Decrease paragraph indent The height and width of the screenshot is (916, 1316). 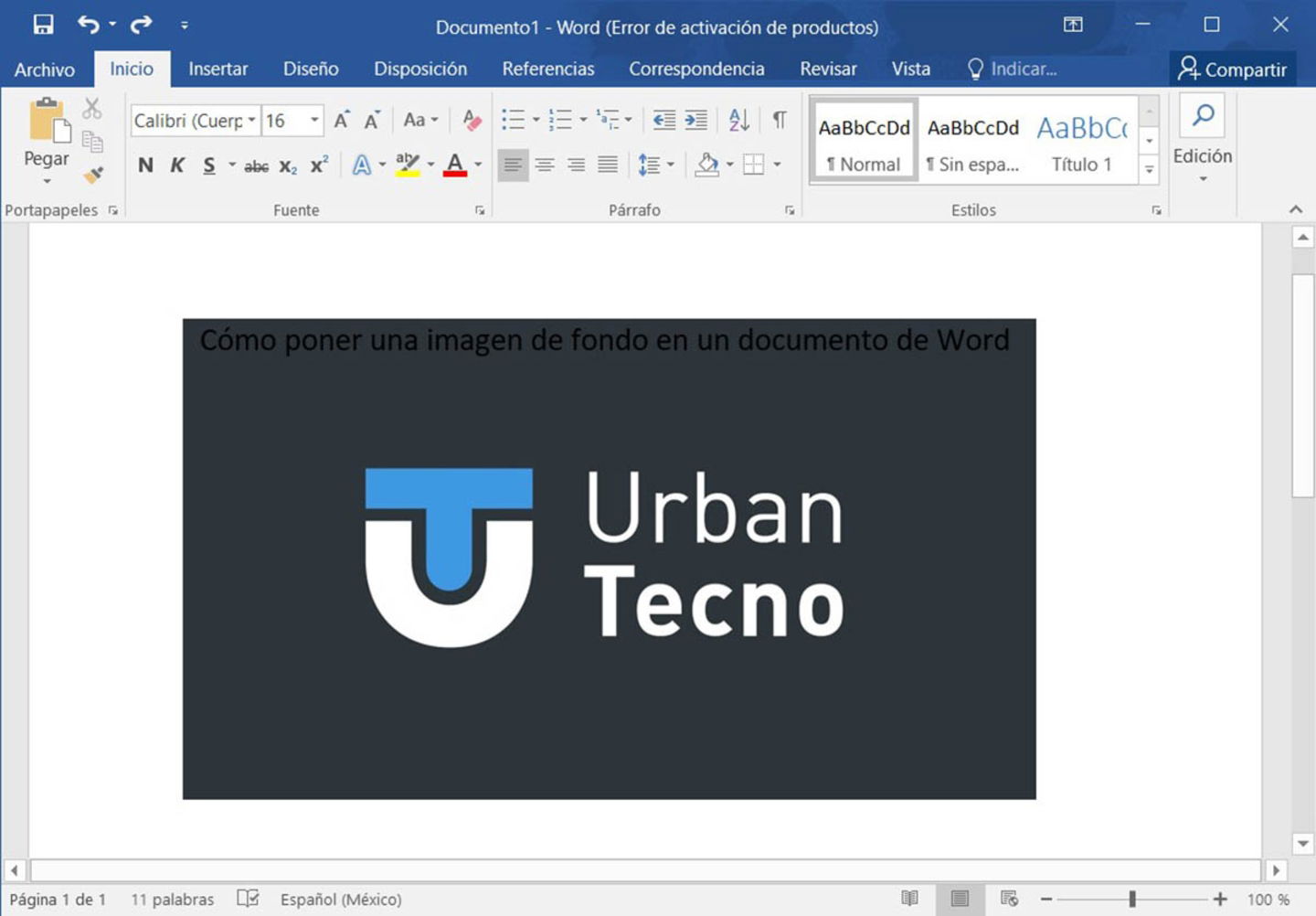tap(664, 120)
